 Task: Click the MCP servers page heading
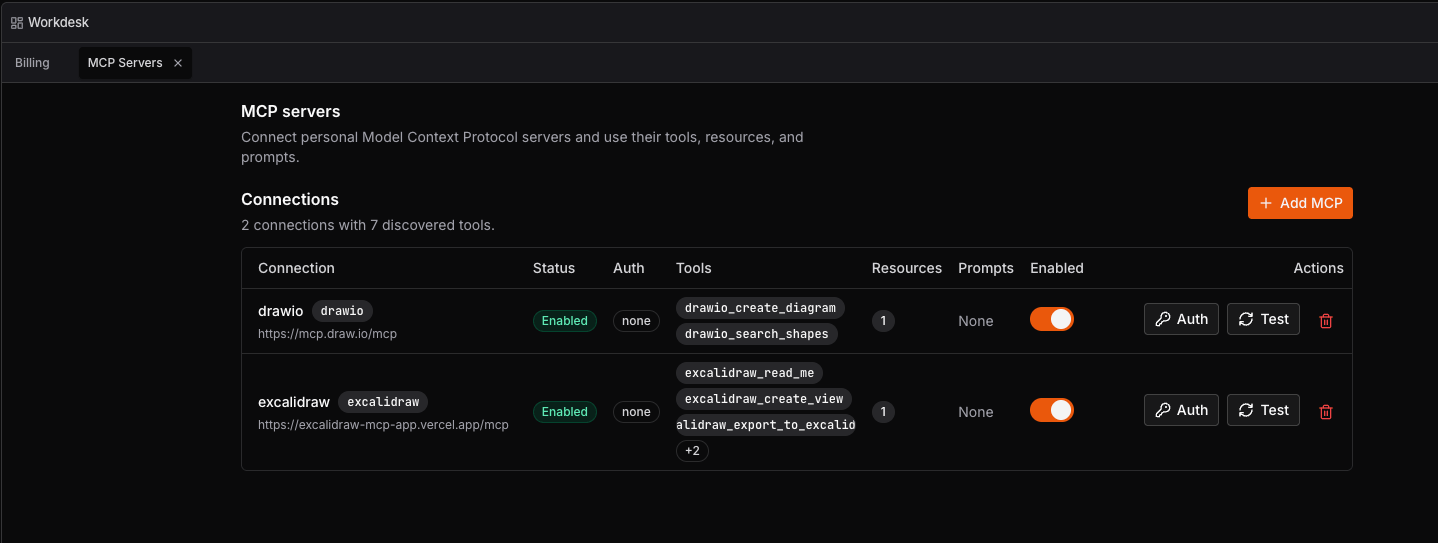291,111
